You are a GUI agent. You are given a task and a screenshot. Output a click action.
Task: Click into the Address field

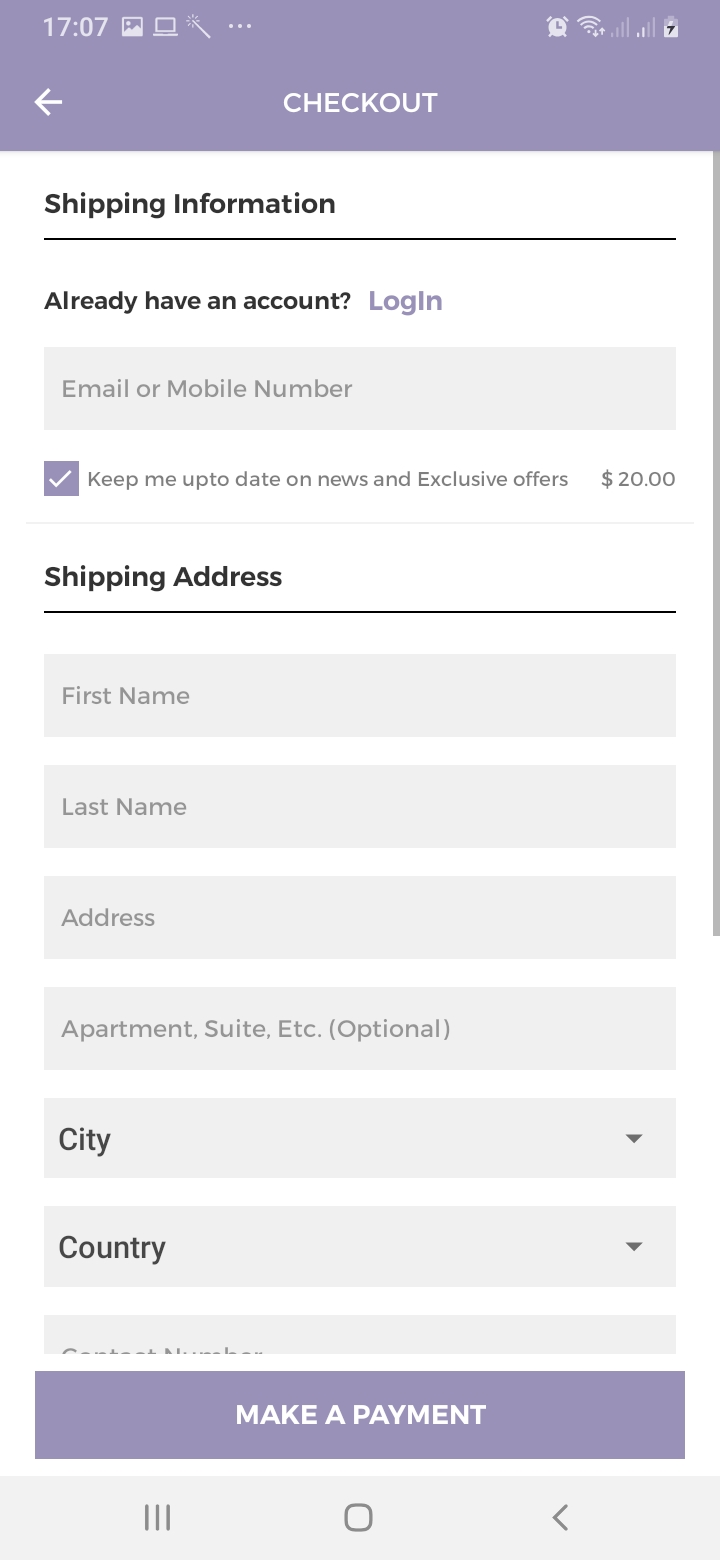(360, 918)
